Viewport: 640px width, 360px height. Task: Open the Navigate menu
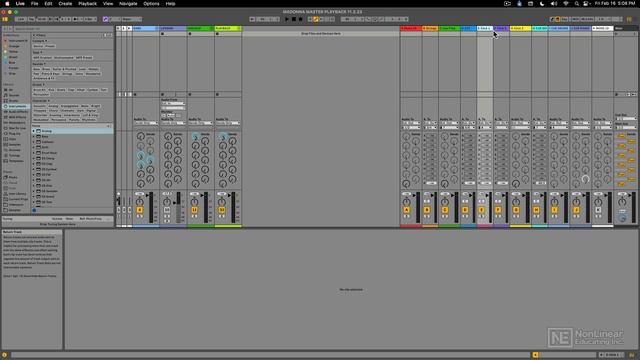(128, 4)
